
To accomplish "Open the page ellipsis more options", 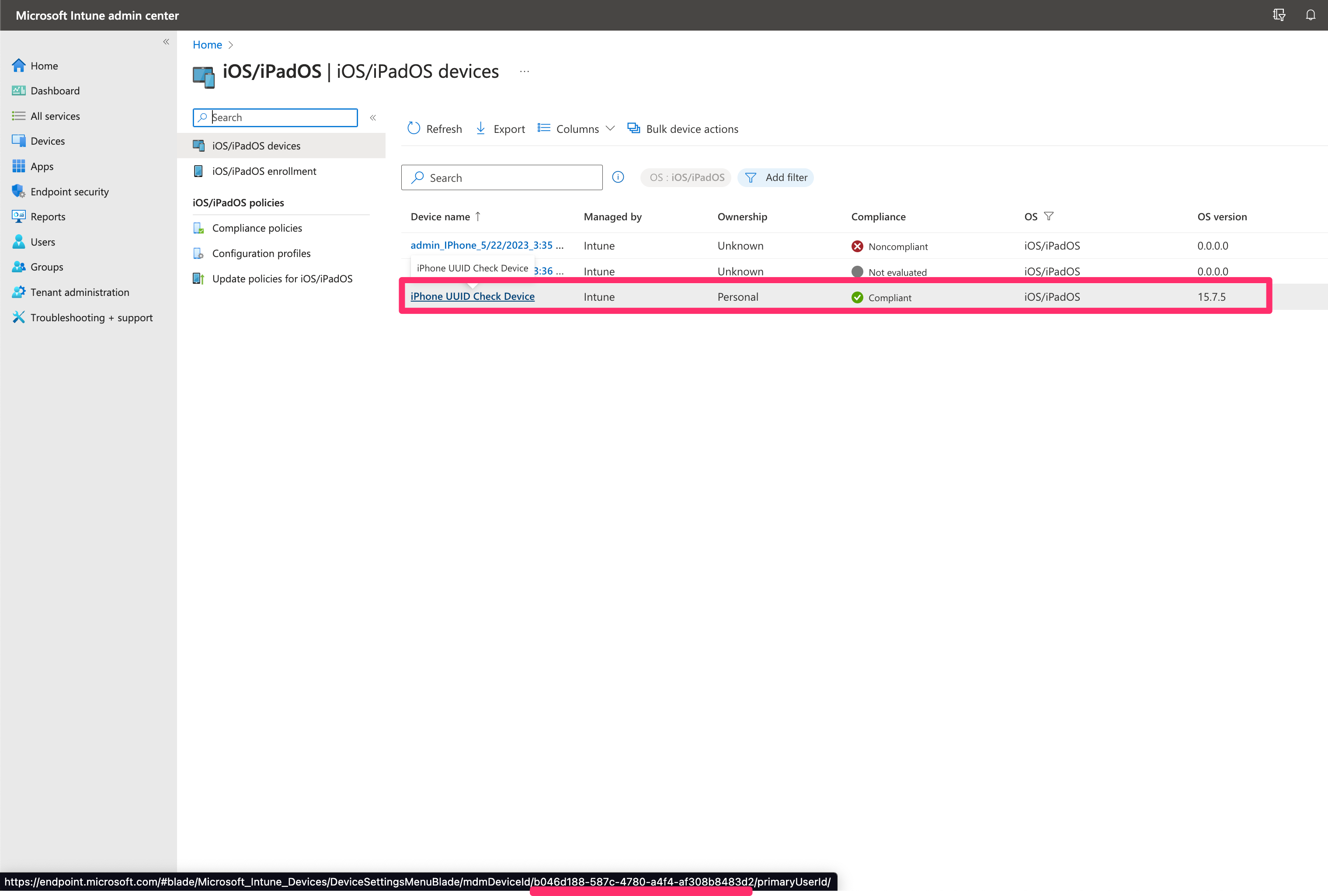I will [x=524, y=71].
